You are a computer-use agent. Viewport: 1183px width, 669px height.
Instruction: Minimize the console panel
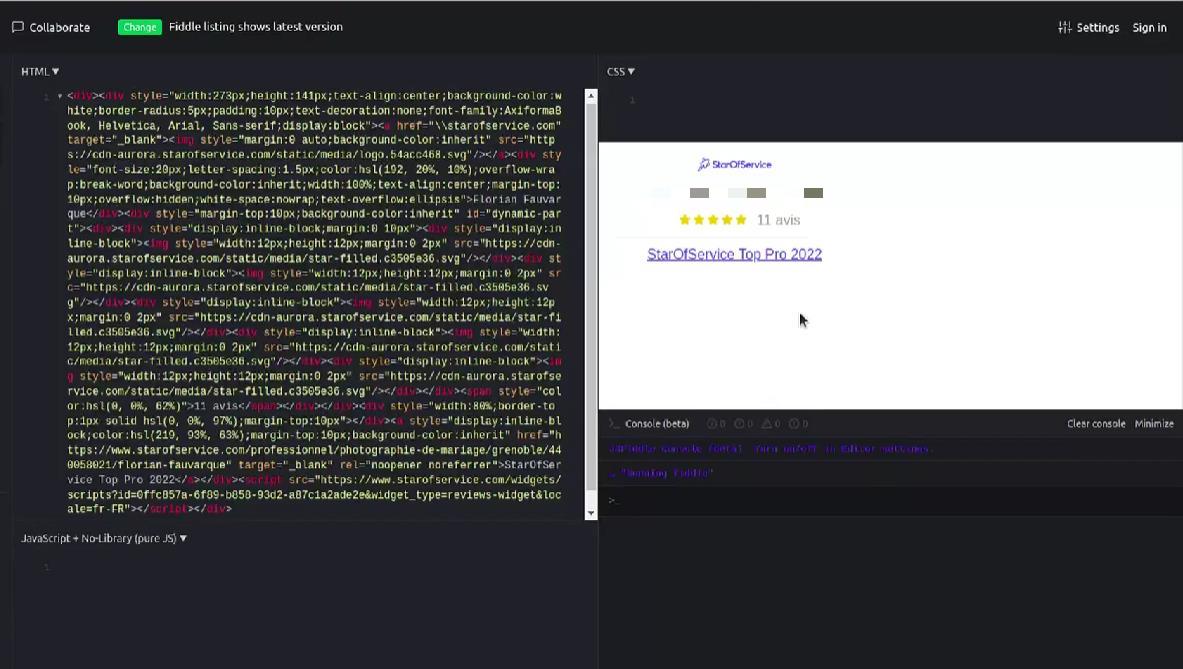pos(1154,424)
